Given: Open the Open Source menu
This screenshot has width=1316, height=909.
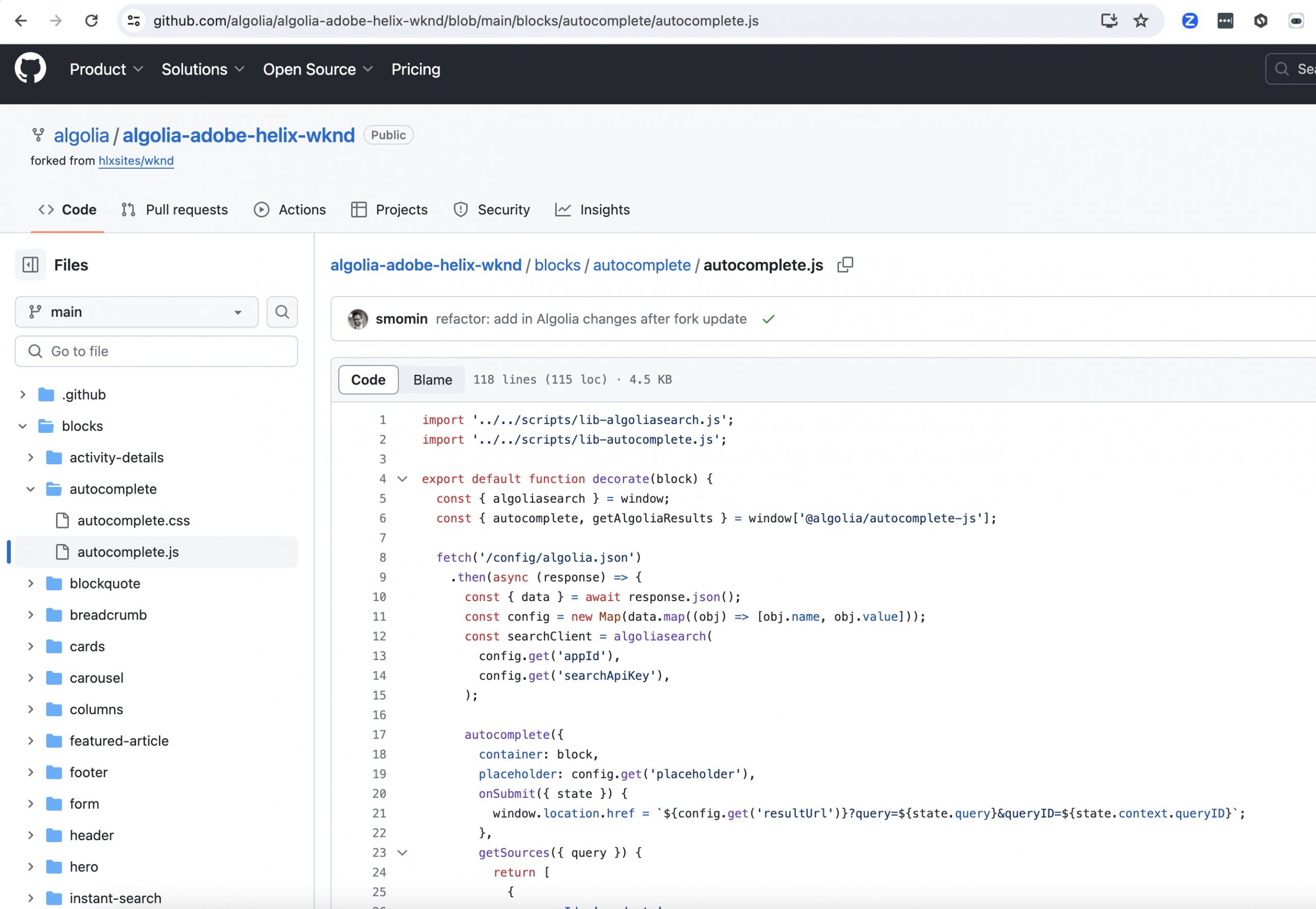Looking at the screenshot, I should (x=318, y=69).
